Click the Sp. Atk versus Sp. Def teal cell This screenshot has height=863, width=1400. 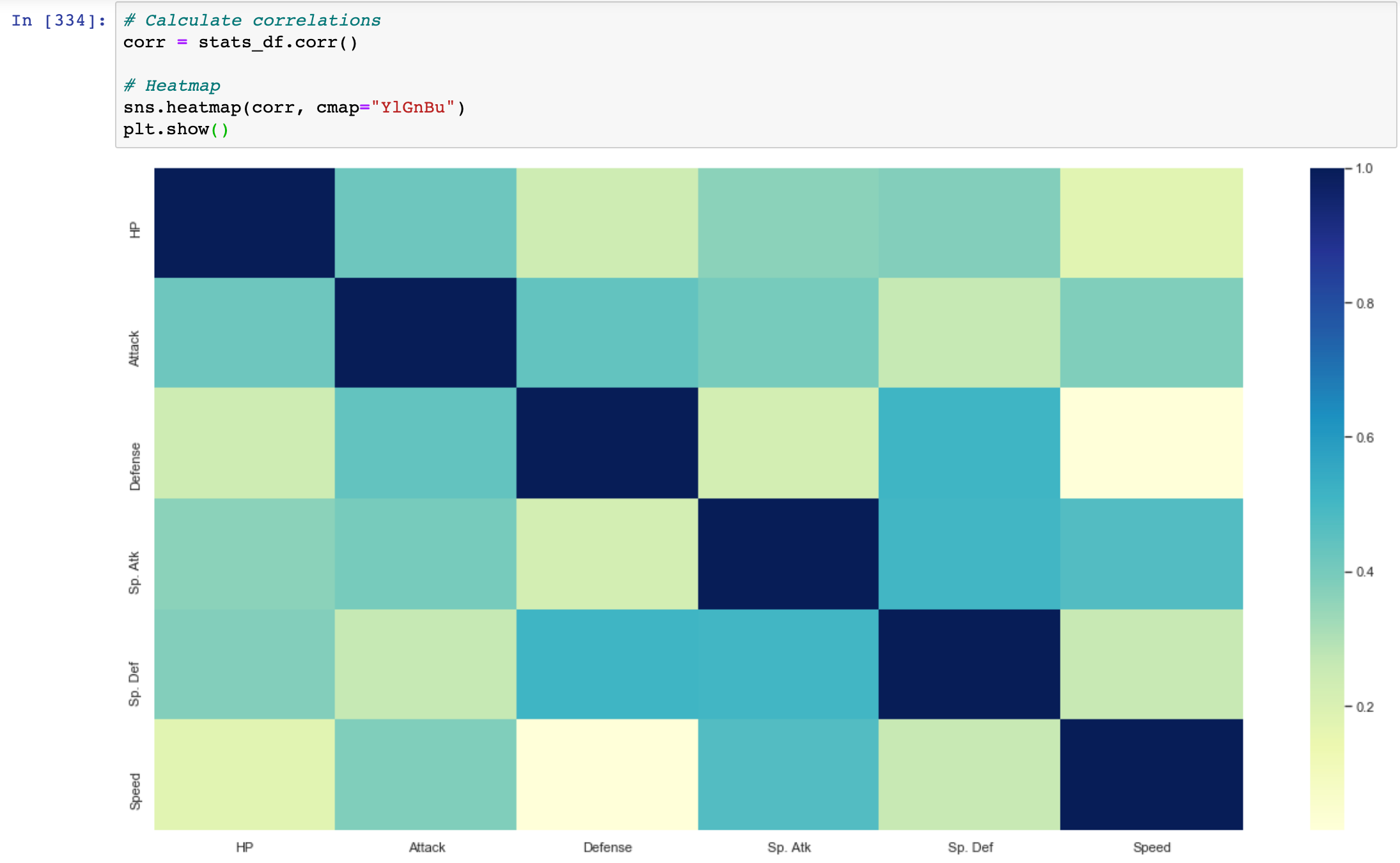pyautogui.click(x=970, y=555)
